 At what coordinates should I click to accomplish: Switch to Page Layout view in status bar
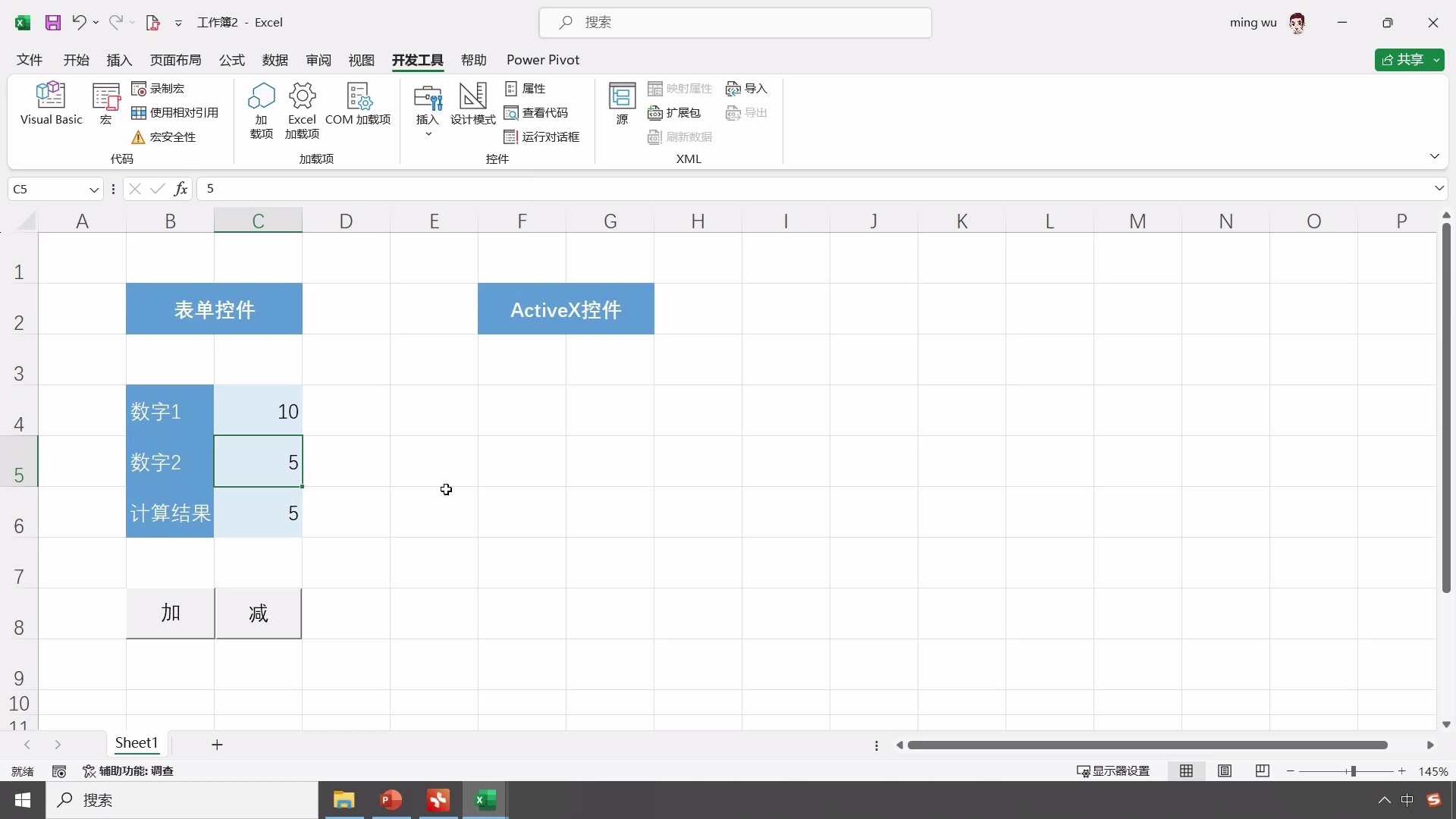1225,771
